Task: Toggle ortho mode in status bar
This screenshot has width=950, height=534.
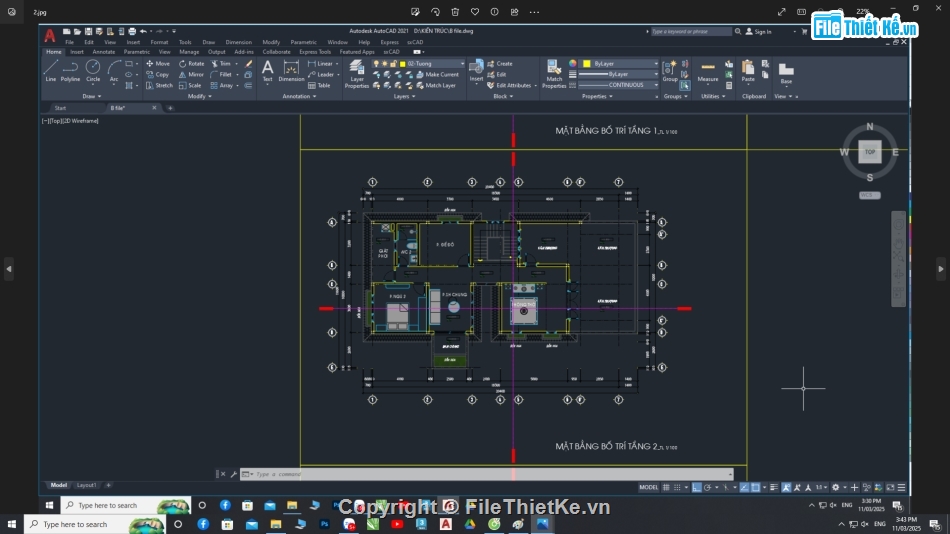Action: tap(697, 487)
